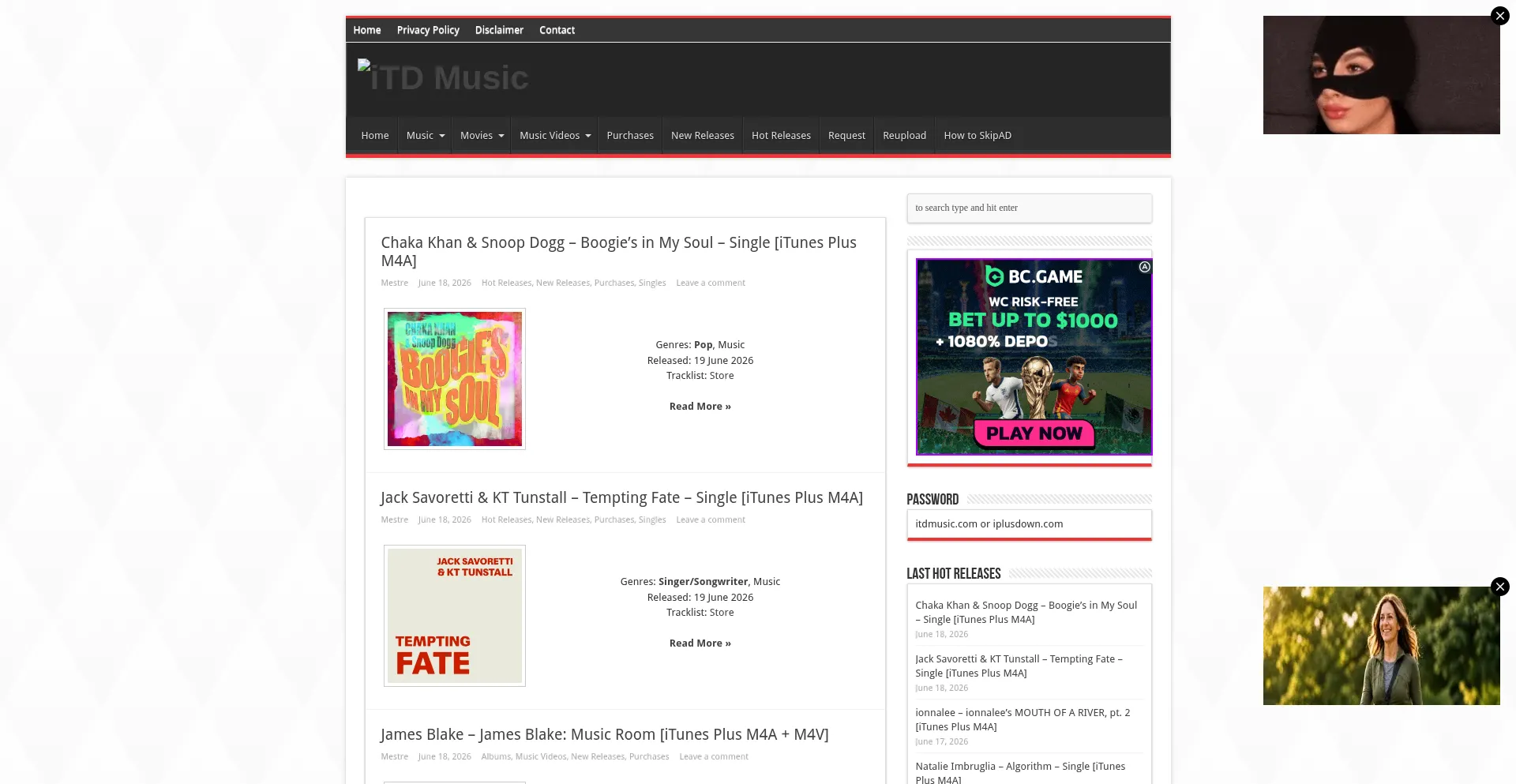
Task: Open Chaka Khan Boogie's in My Soul post title
Action: [x=618, y=251]
